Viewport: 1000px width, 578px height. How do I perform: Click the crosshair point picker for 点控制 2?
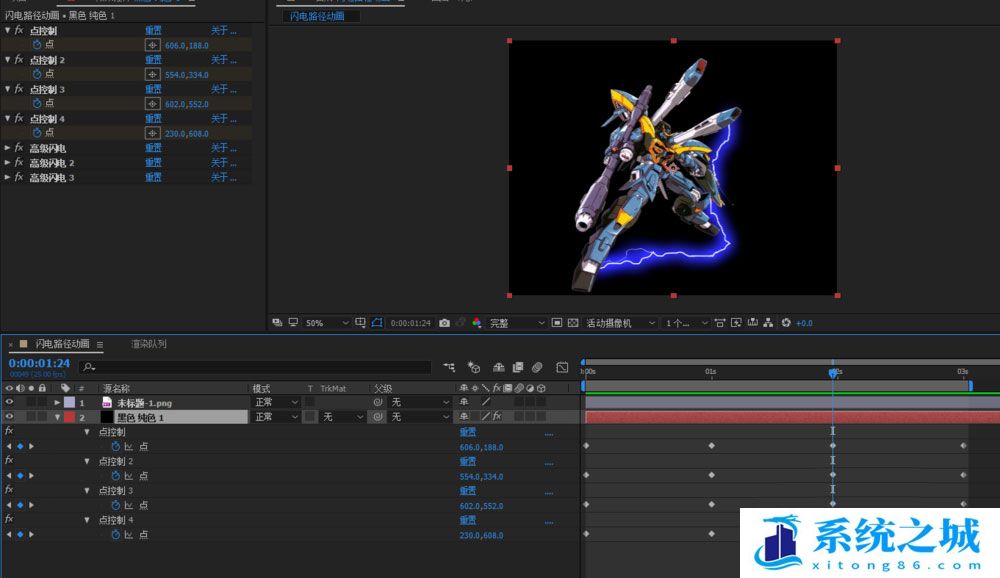[152, 74]
